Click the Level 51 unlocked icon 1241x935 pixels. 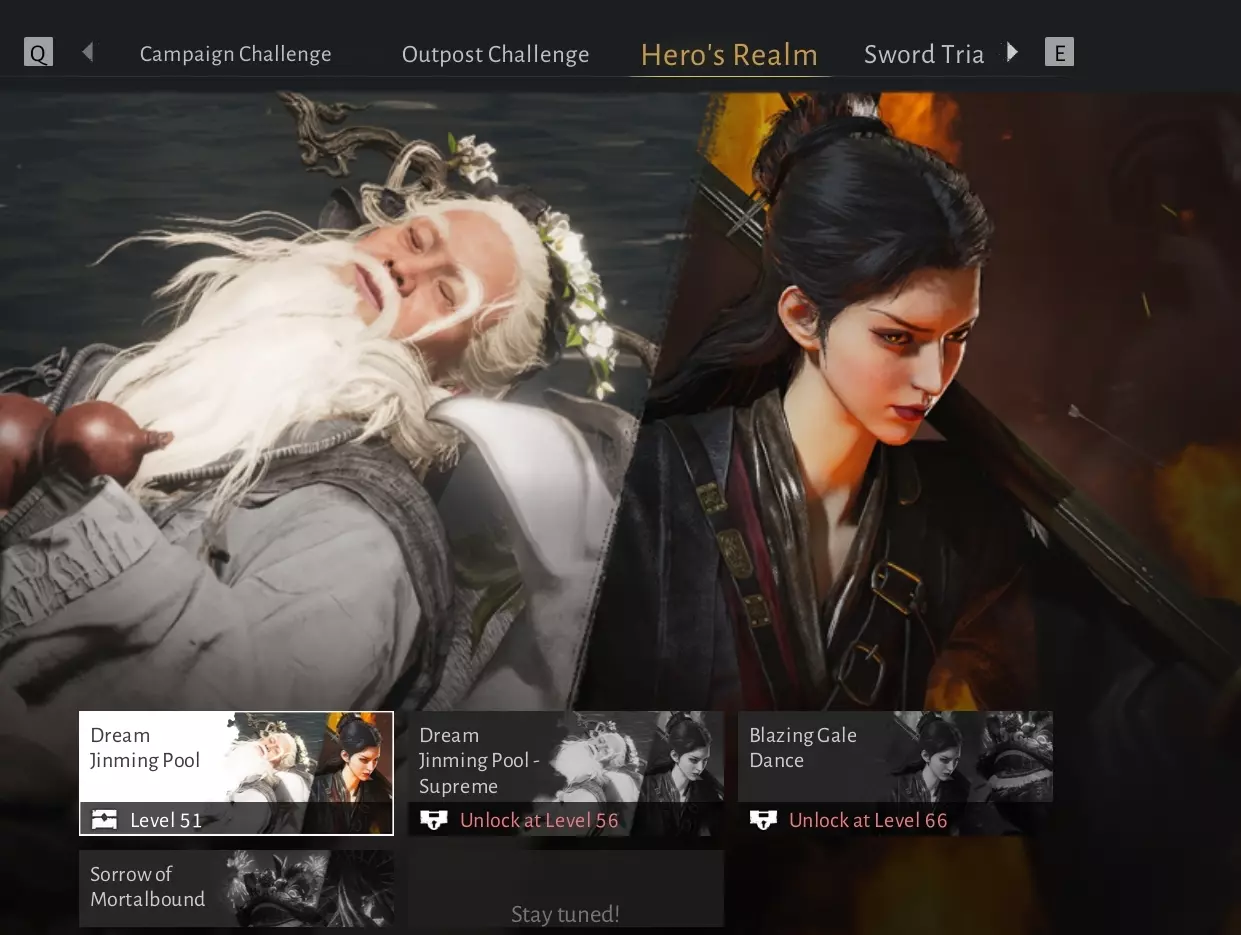104,821
